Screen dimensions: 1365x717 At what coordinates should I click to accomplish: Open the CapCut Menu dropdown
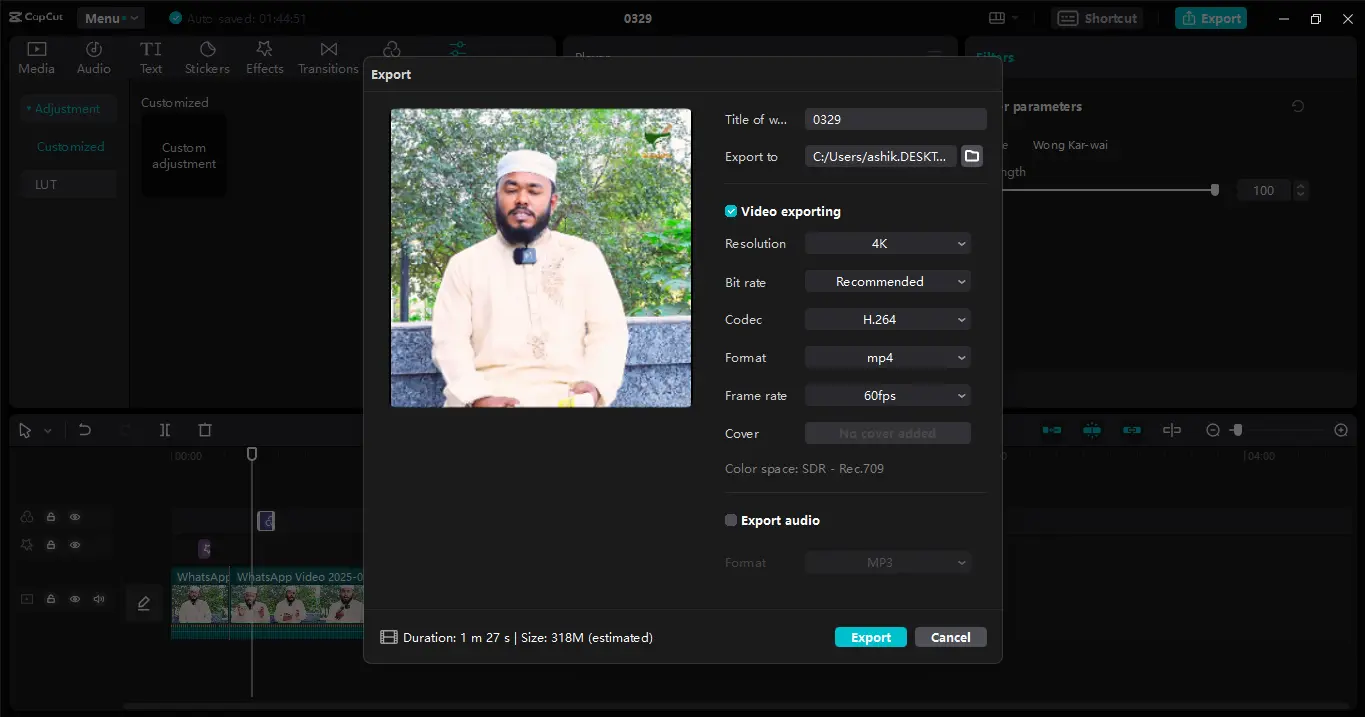coord(110,18)
